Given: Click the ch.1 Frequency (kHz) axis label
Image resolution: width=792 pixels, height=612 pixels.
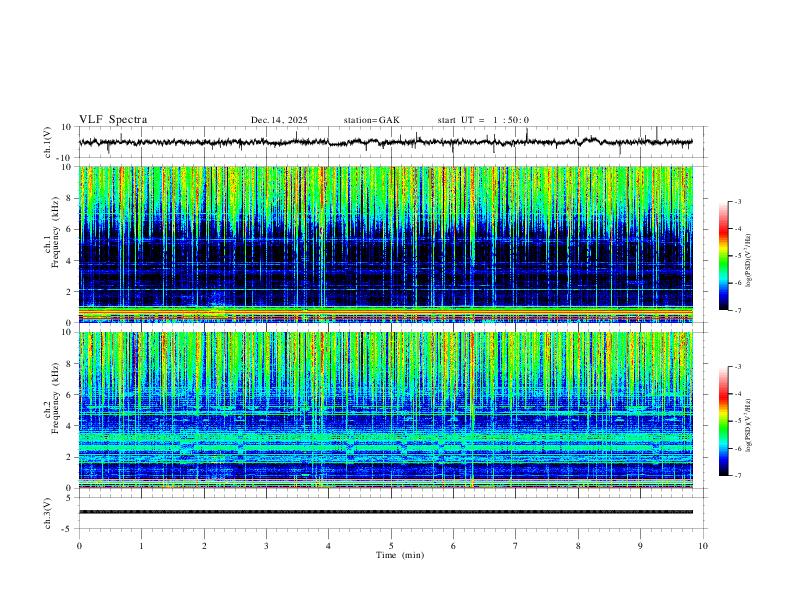Looking at the screenshot, I should click(52, 230).
